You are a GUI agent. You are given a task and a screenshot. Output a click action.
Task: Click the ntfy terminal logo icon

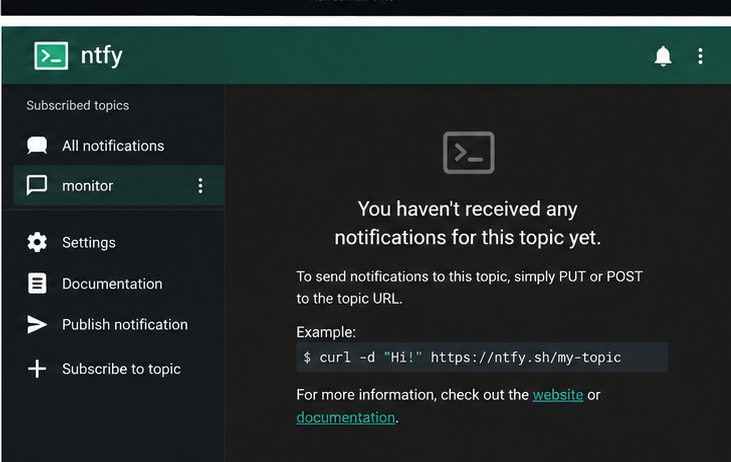click(51, 56)
